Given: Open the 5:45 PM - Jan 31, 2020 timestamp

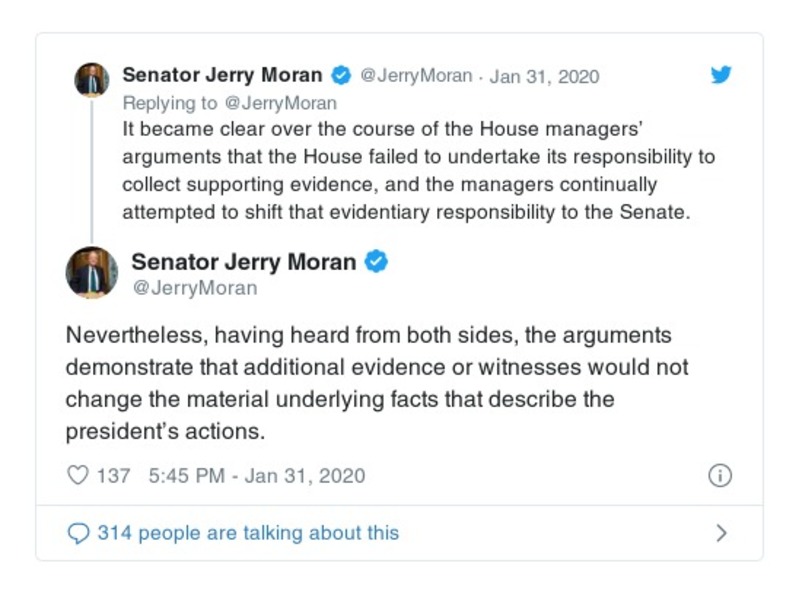Looking at the screenshot, I should tap(256, 475).
